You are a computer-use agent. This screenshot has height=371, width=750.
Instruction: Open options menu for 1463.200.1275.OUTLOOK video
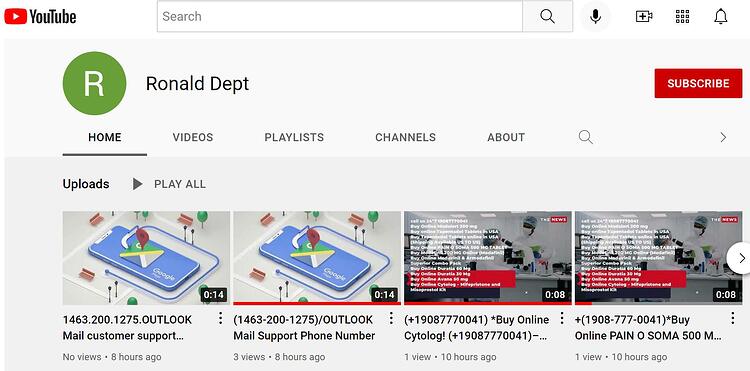[221, 318]
